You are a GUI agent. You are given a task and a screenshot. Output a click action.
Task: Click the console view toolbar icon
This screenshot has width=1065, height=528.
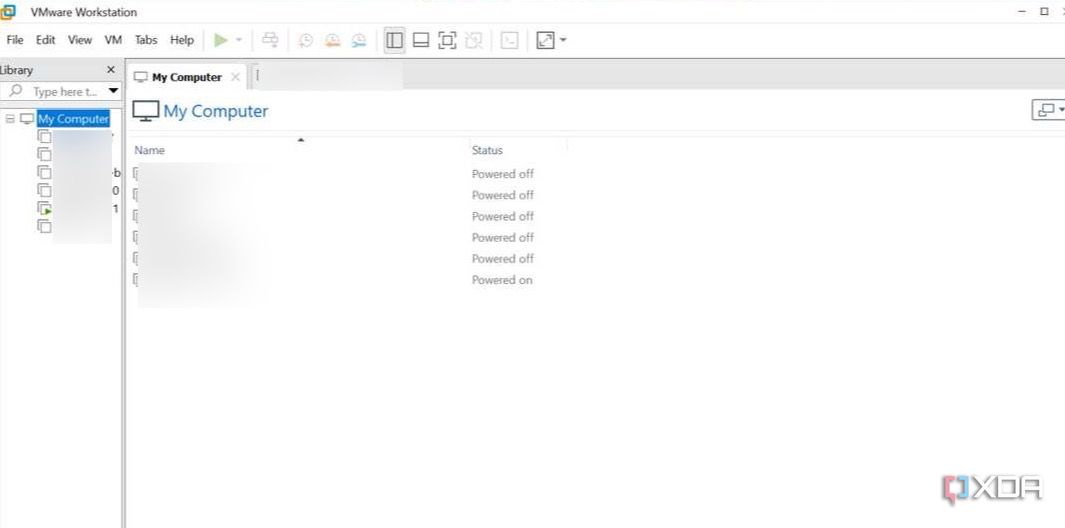point(509,40)
